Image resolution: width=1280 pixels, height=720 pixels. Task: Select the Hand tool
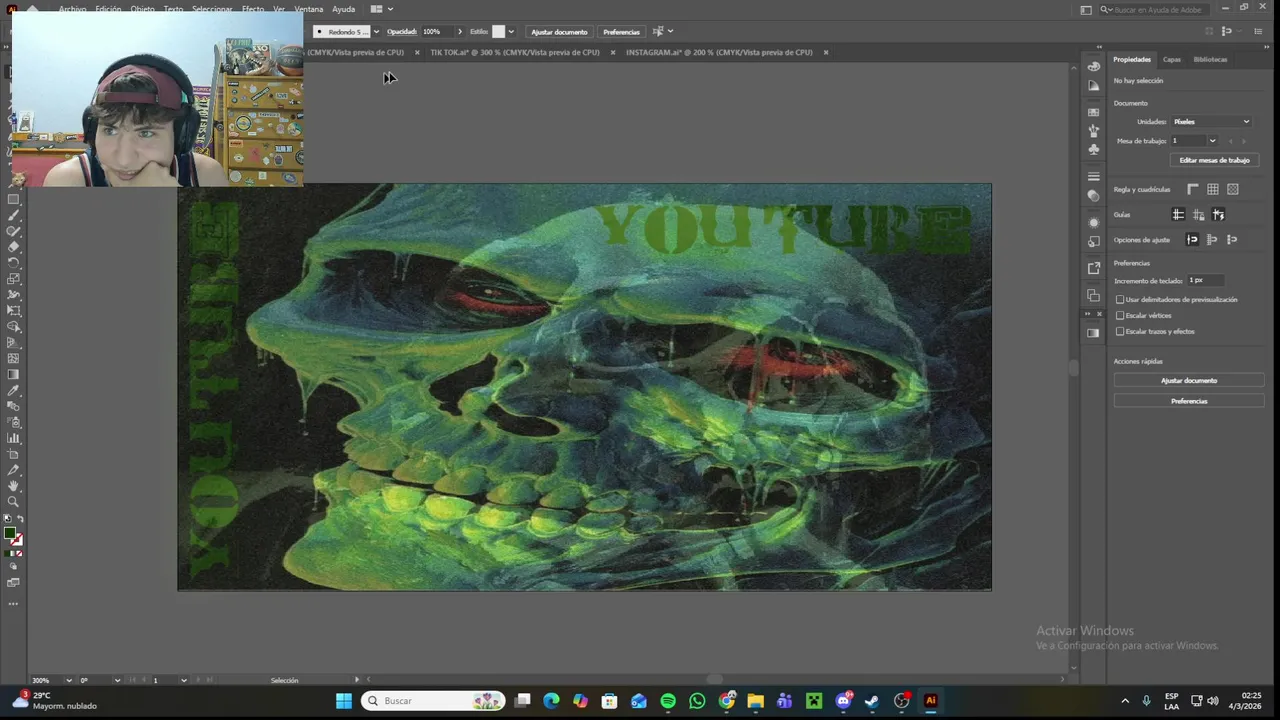13,487
